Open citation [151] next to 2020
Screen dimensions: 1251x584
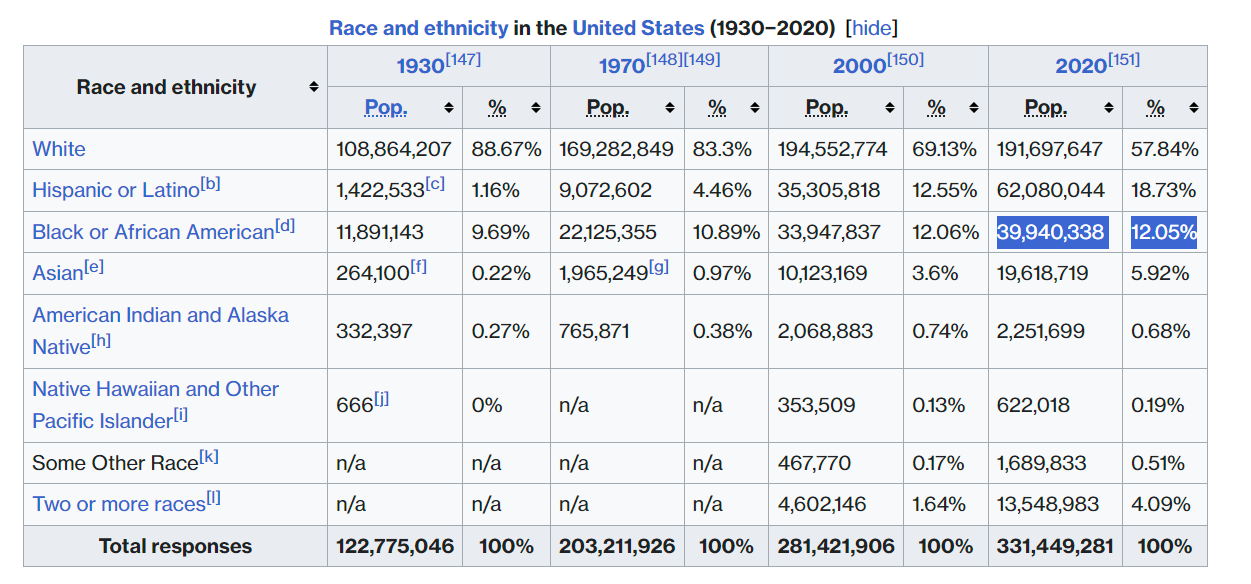click(1124, 60)
